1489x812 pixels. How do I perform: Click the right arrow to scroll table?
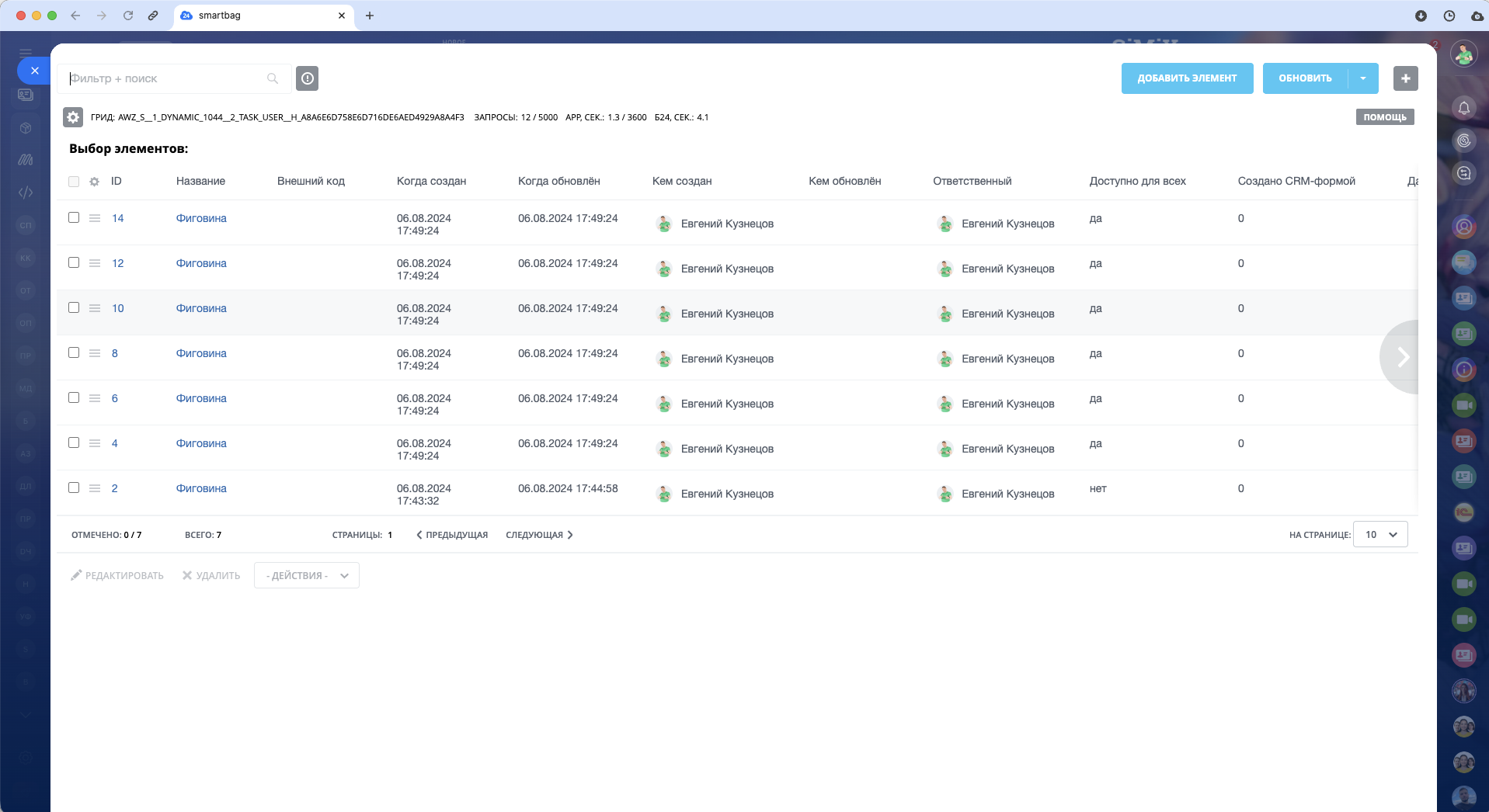coord(1402,357)
